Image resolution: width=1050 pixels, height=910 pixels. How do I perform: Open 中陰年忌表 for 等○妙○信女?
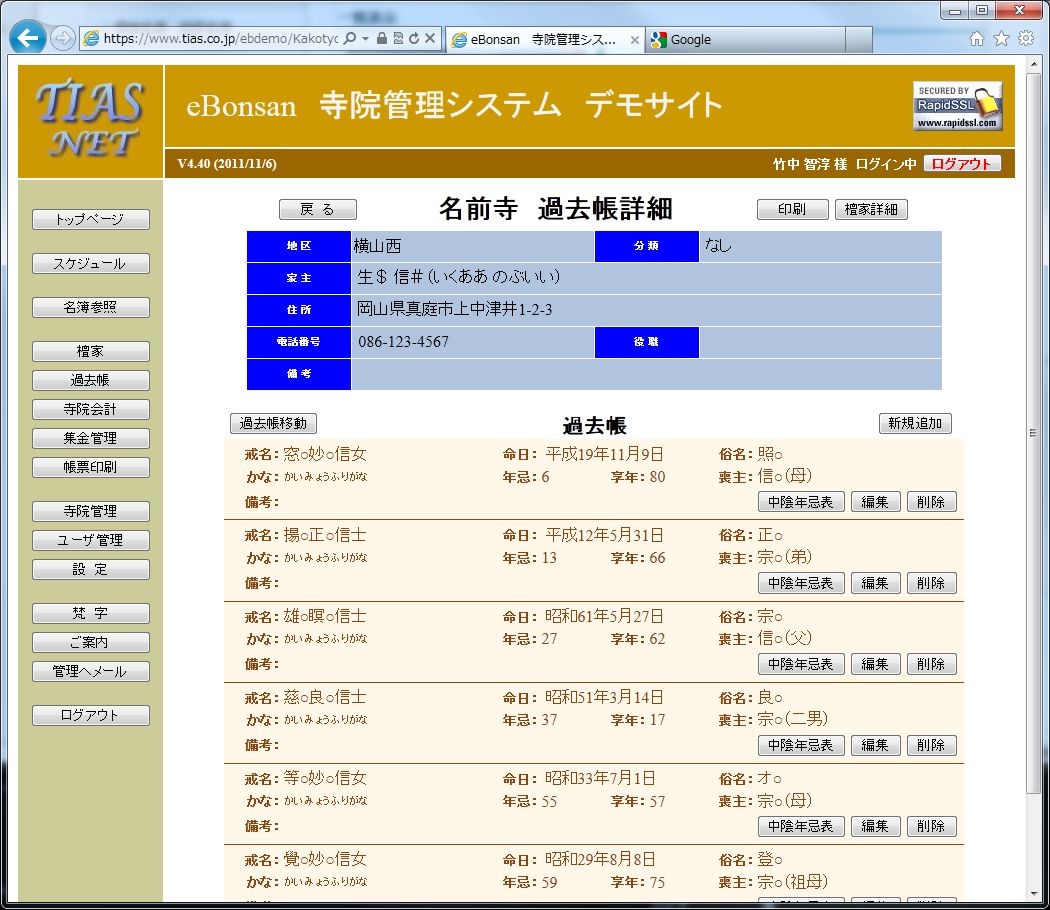[801, 826]
